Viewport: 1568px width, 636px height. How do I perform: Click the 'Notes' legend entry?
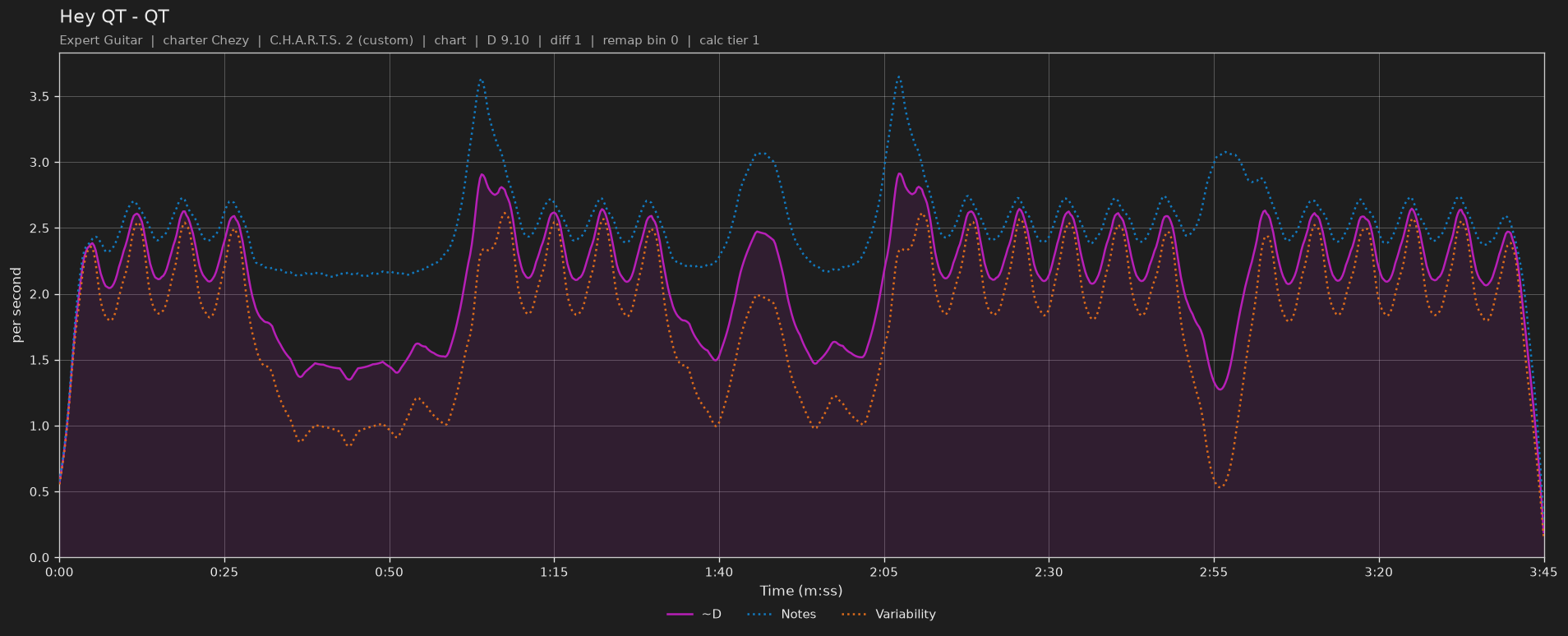coord(781,614)
